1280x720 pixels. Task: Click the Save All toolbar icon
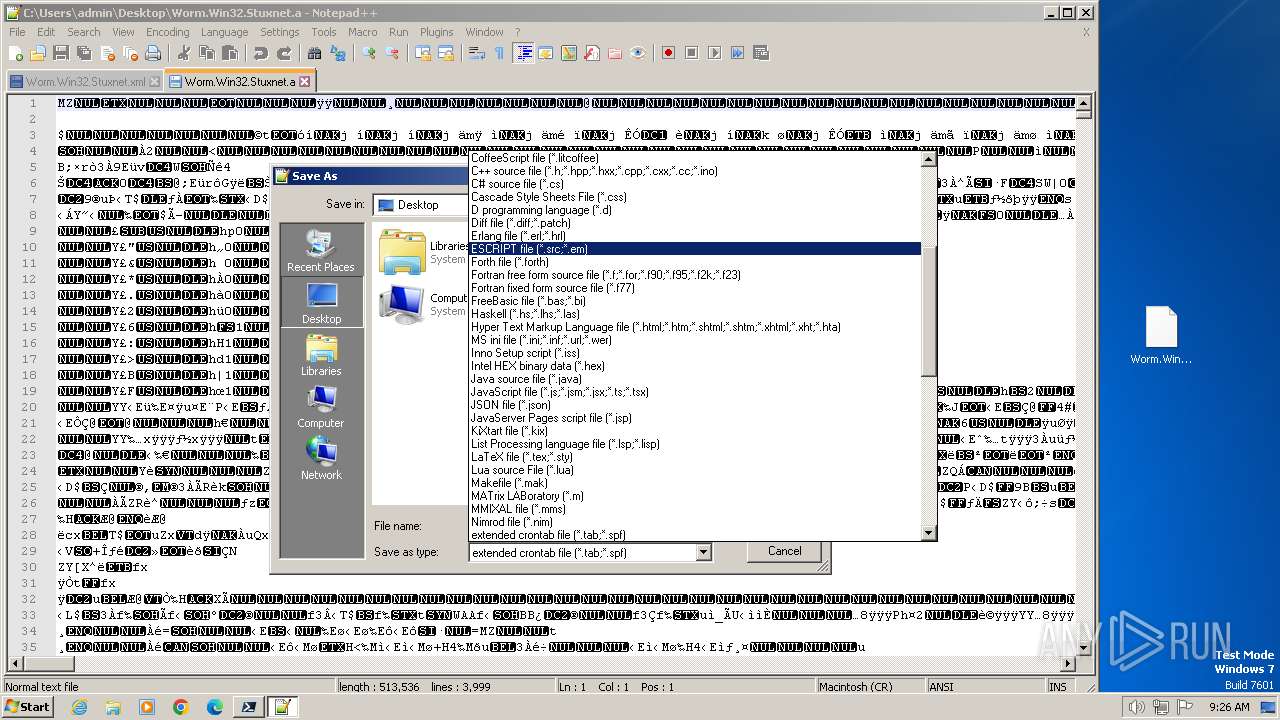click(x=82, y=53)
